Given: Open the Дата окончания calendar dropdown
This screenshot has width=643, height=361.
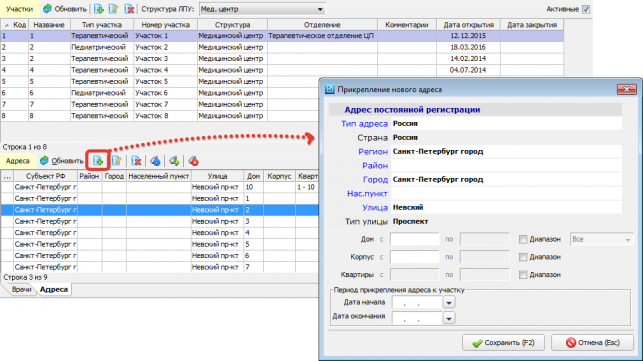Looking at the screenshot, I should coord(449,318).
